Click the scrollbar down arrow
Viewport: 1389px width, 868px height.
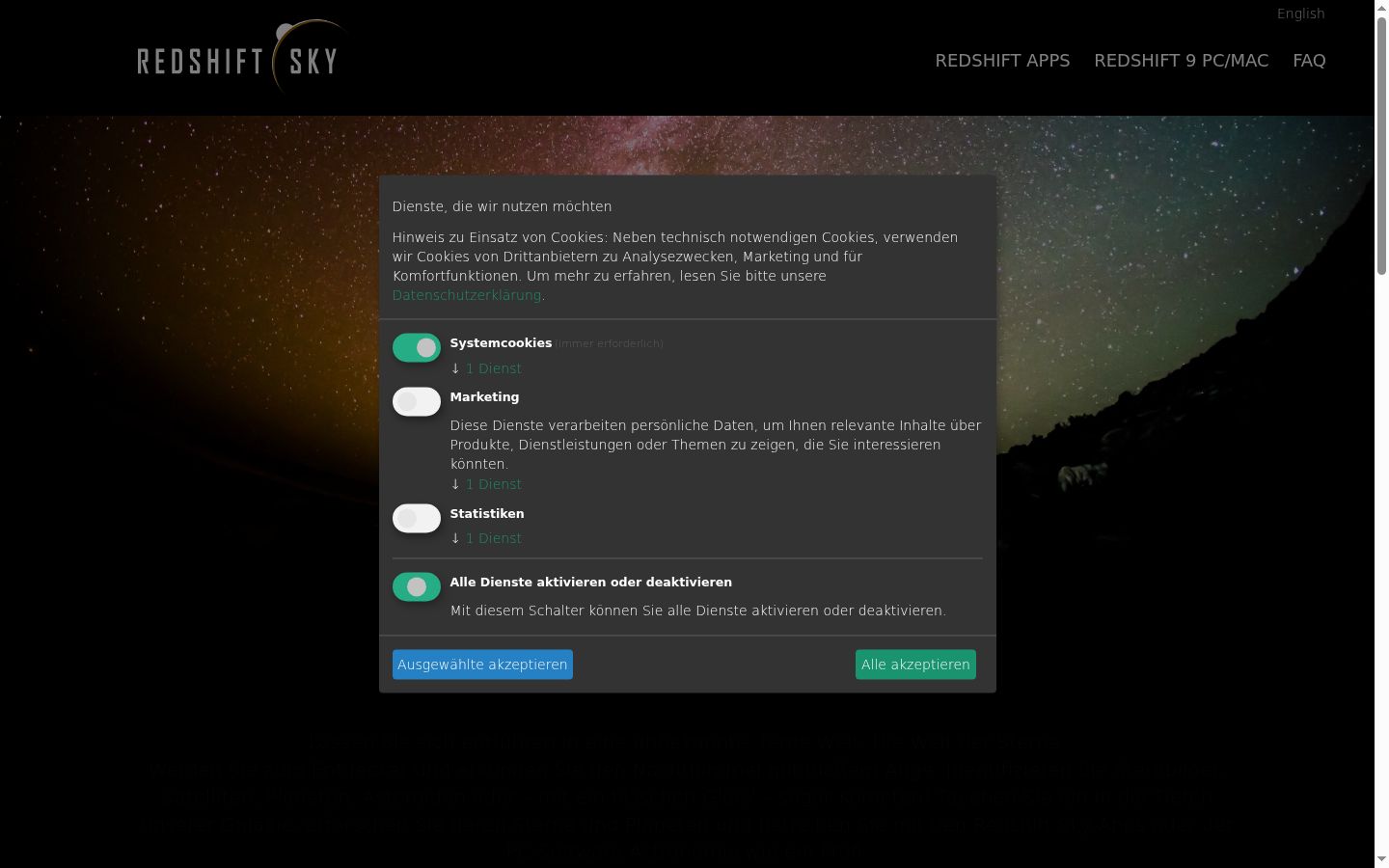tap(1381, 859)
